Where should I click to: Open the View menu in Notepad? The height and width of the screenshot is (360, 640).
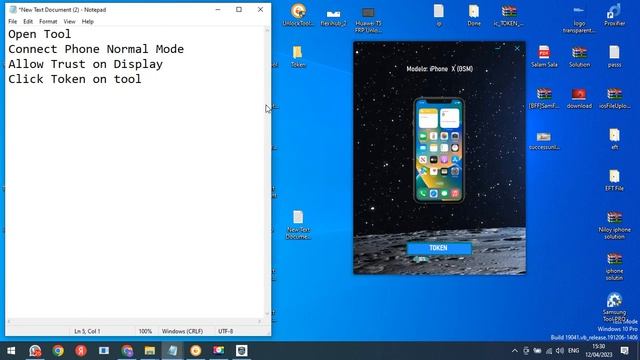69,21
